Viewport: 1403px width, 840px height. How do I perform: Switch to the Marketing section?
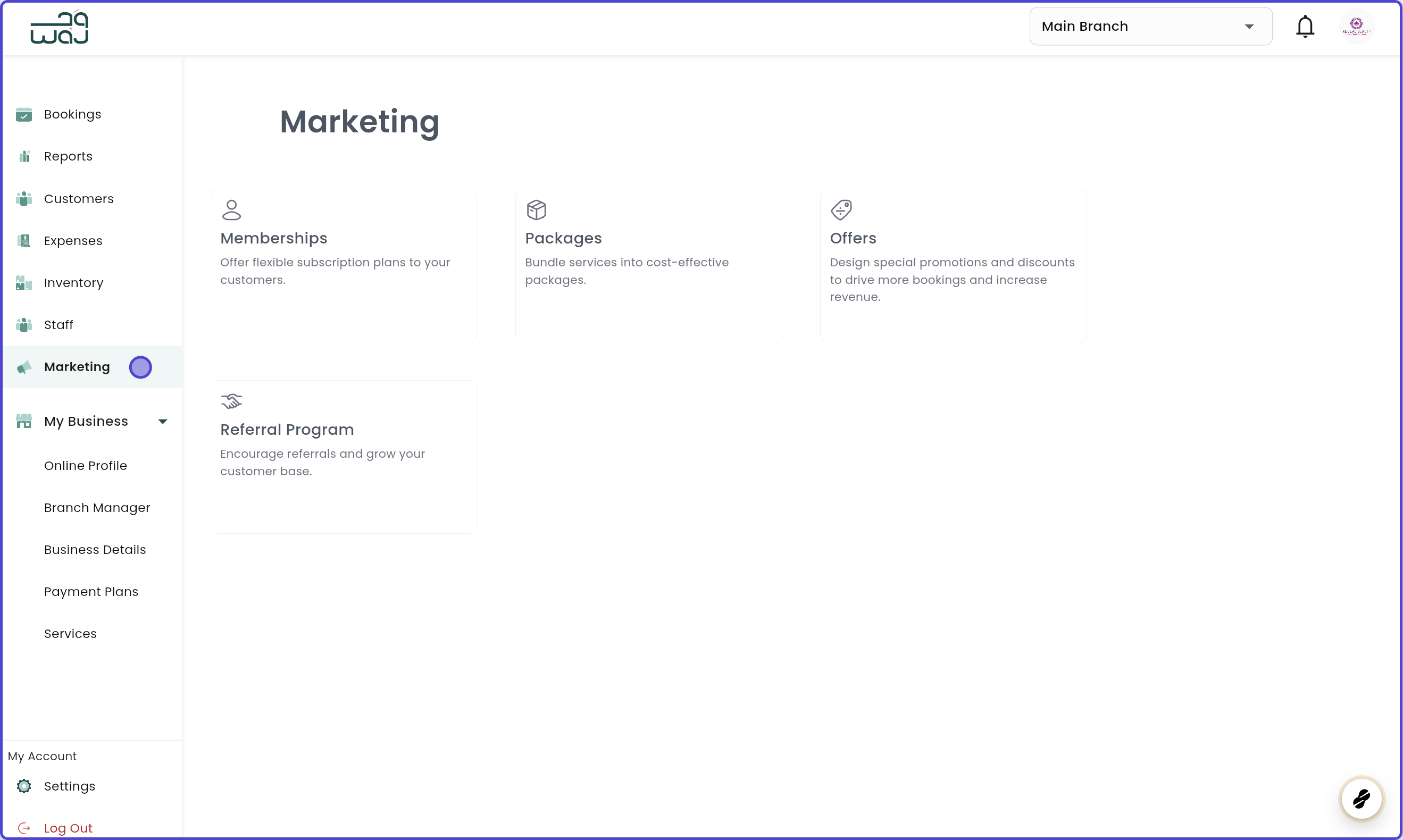[77, 367]
